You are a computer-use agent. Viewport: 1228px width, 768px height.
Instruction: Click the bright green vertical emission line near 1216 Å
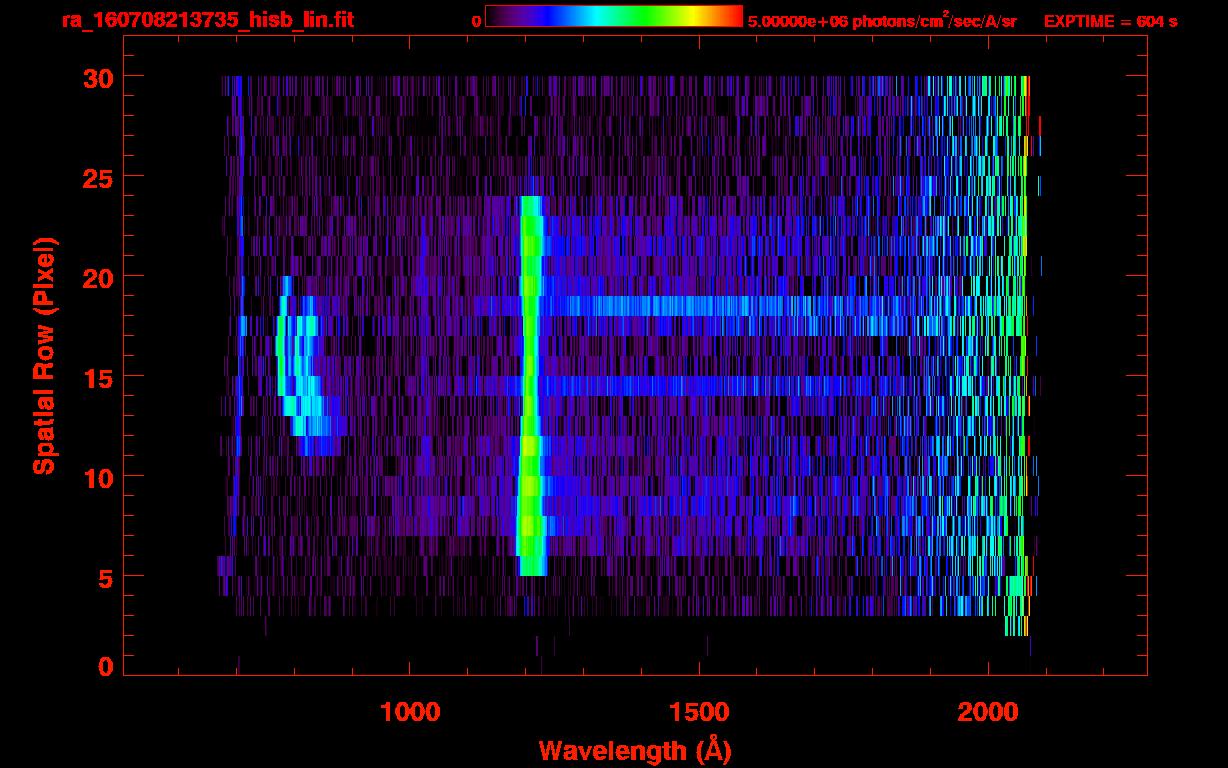pos(531,386)
